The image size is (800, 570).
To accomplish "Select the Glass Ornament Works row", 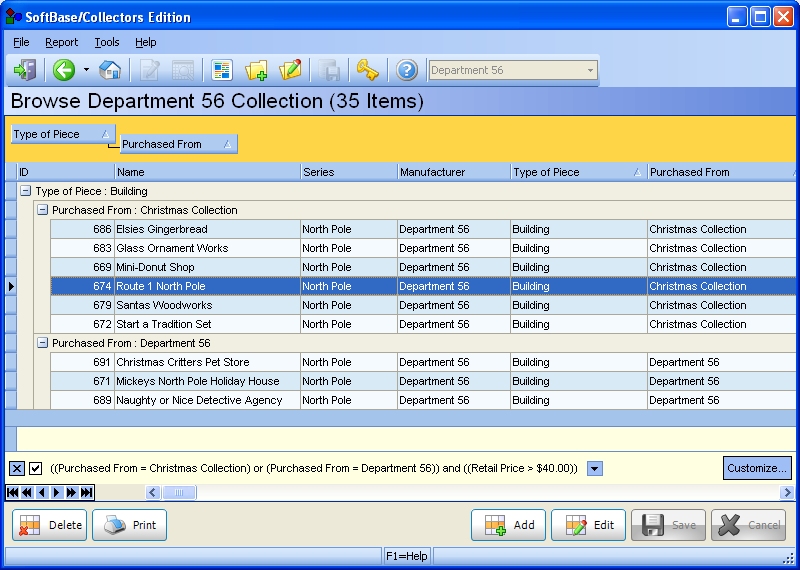I will pyautogui.click(x=423, y=249).
